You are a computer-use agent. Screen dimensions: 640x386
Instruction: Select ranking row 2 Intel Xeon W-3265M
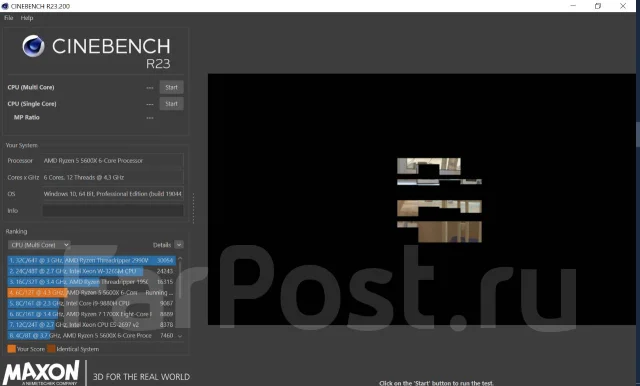click(x=91, y=271)
